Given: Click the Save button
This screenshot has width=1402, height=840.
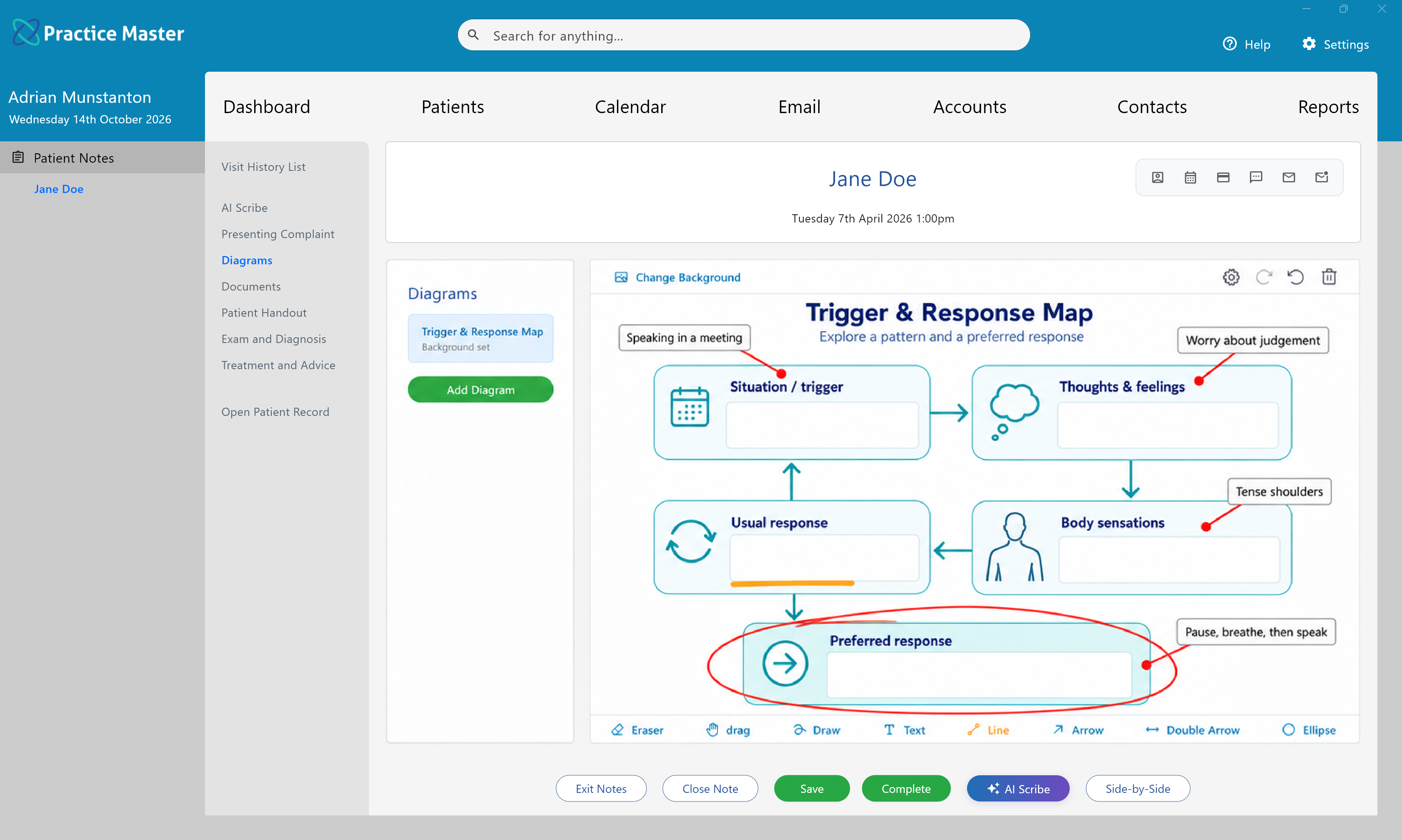Looking at the screenshot, I should coord(811,788).
